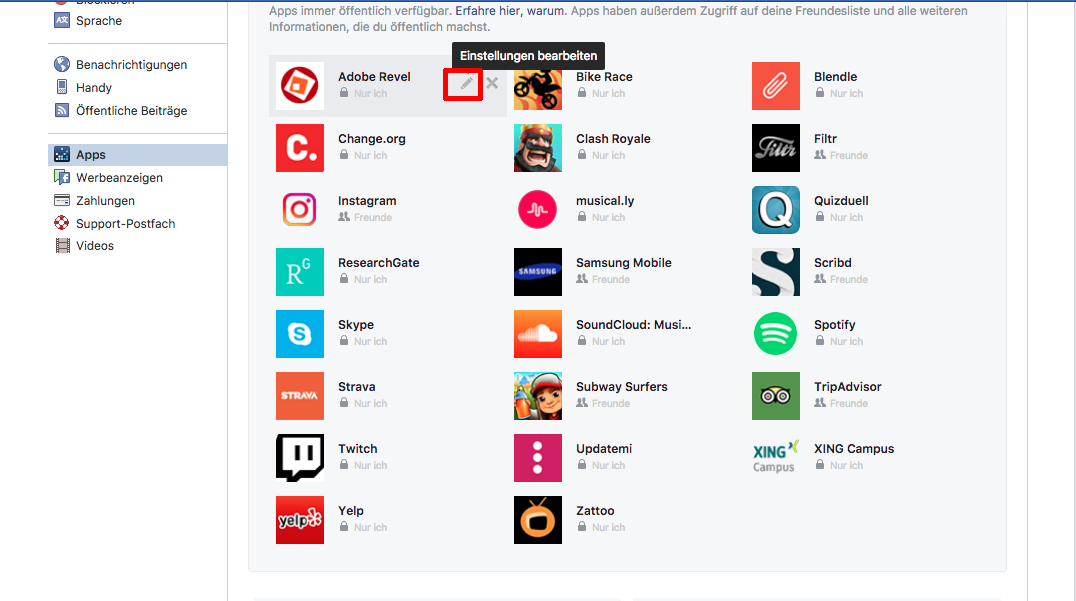
Task: Open the ResearchGate name link
Action: tap(378, 263)
